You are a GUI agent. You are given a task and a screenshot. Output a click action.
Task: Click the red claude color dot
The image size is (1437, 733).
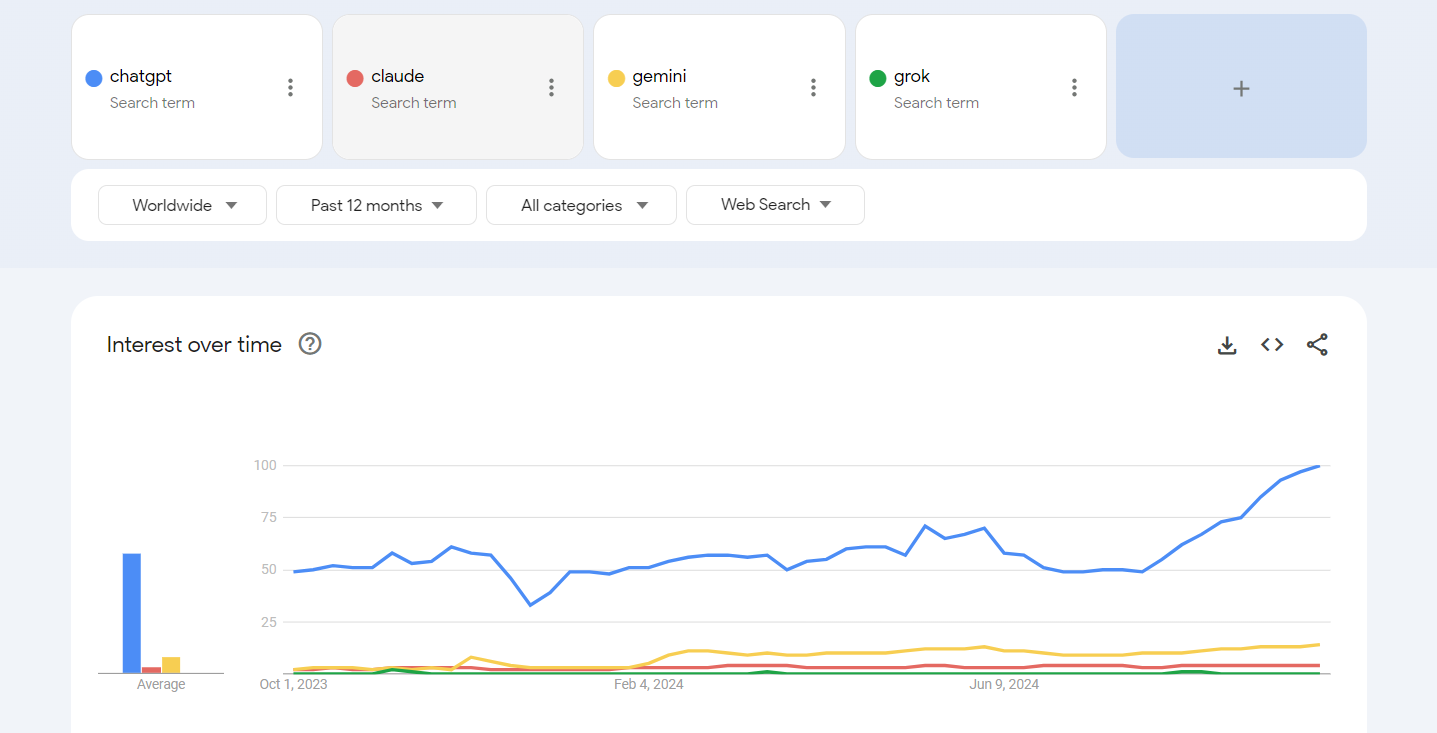pyautogui.click(x=355, y=78)
